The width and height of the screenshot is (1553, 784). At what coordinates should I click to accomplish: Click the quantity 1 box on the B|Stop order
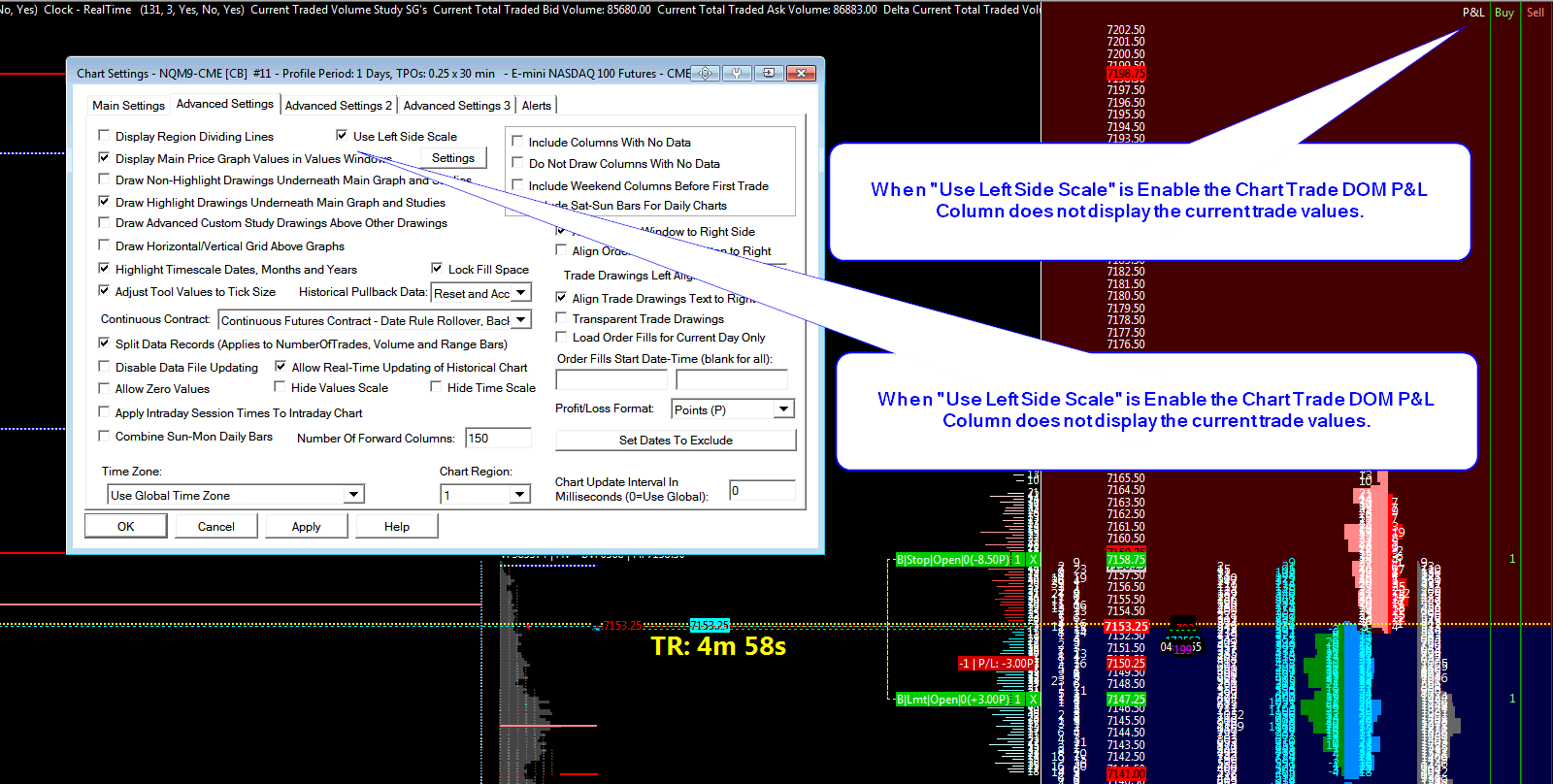(x=1017, y=560)
